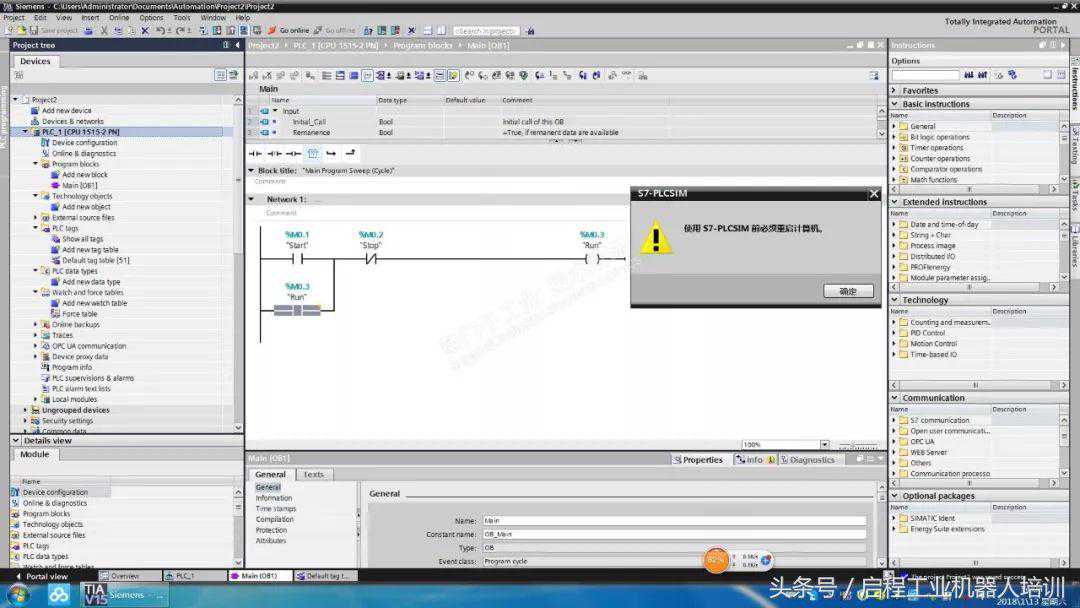Expand the Timer operations folder
The image size is (1080, 608).
[x=894, y=148]
